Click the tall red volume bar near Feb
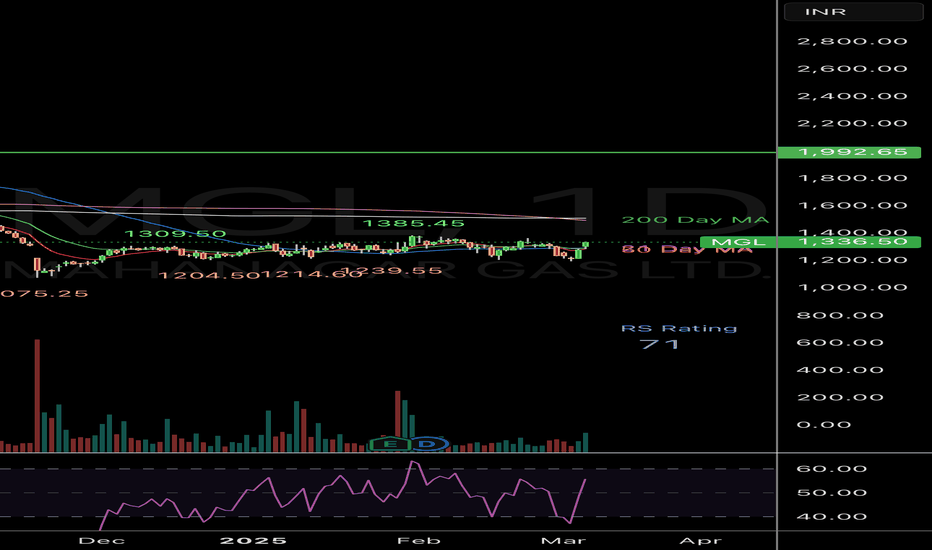 click(398, 422)
